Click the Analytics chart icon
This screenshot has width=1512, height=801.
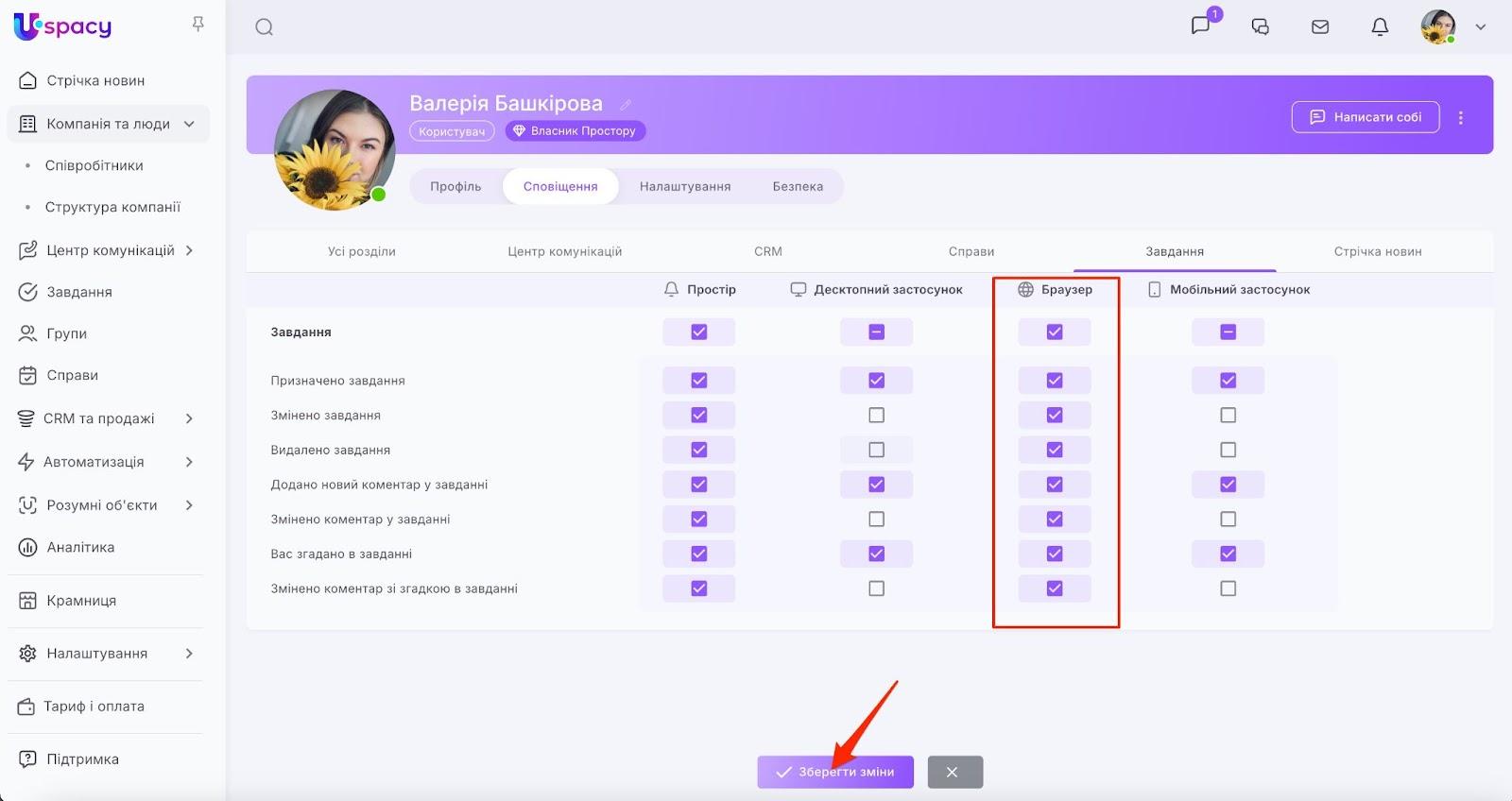[x=28, y=547]
